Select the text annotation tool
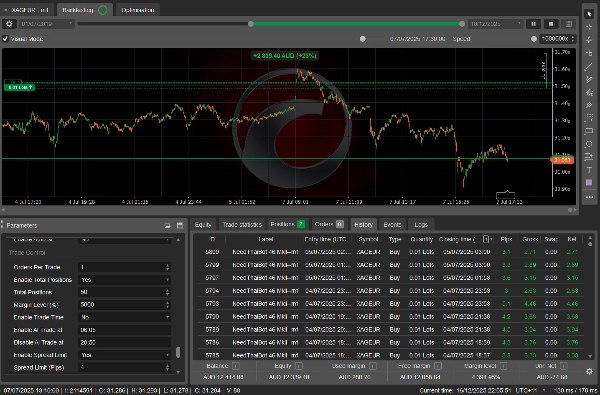600x395 pixels. pyautogui.click(x=589, y=170)
